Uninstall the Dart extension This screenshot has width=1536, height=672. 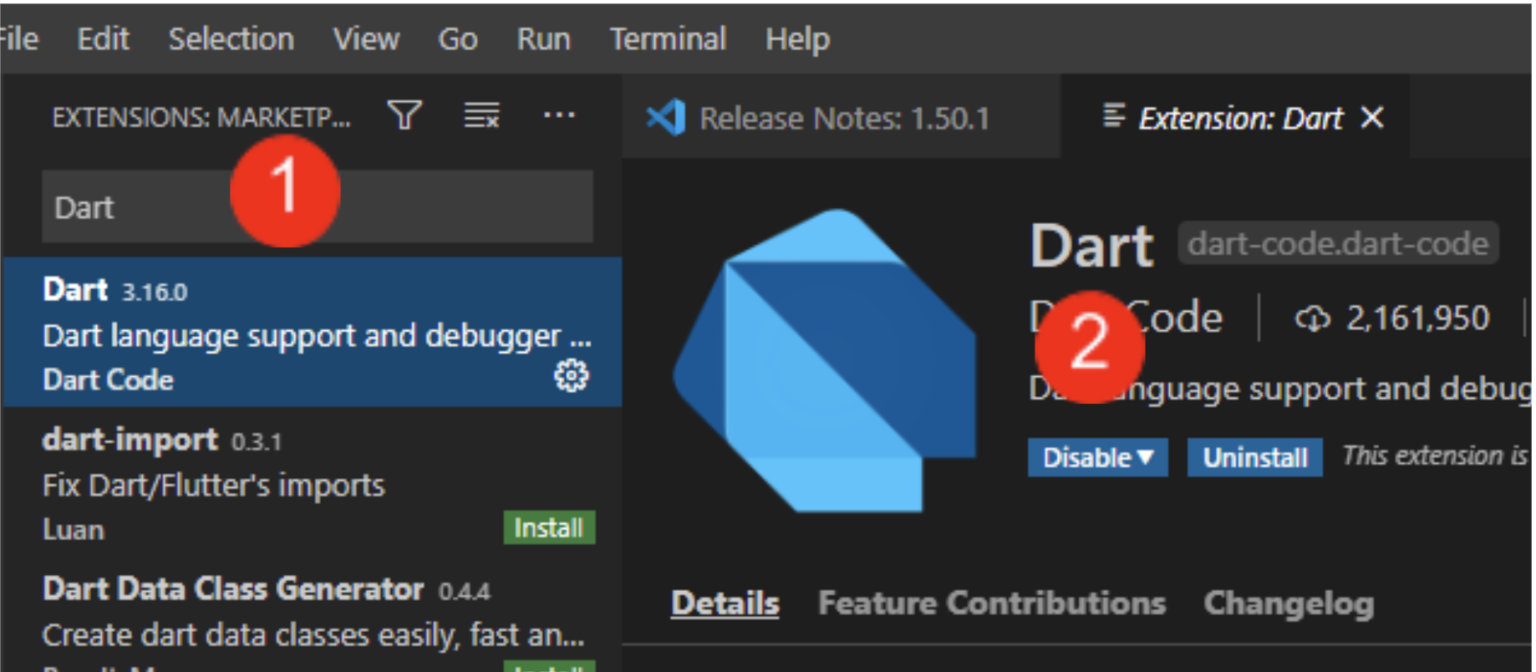(1255, 458)
